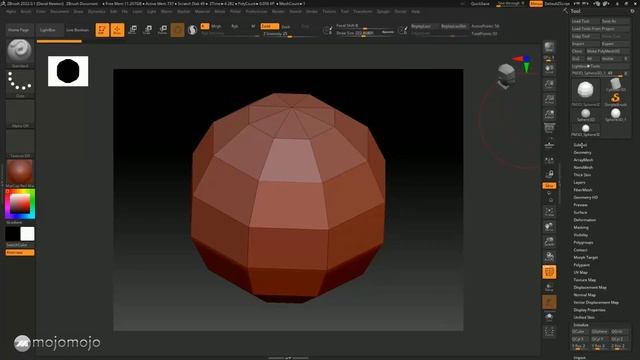This screenshot has height=360, width=640.
Task: Expand the Masking subpalette
Action: [x=581, y=227]
